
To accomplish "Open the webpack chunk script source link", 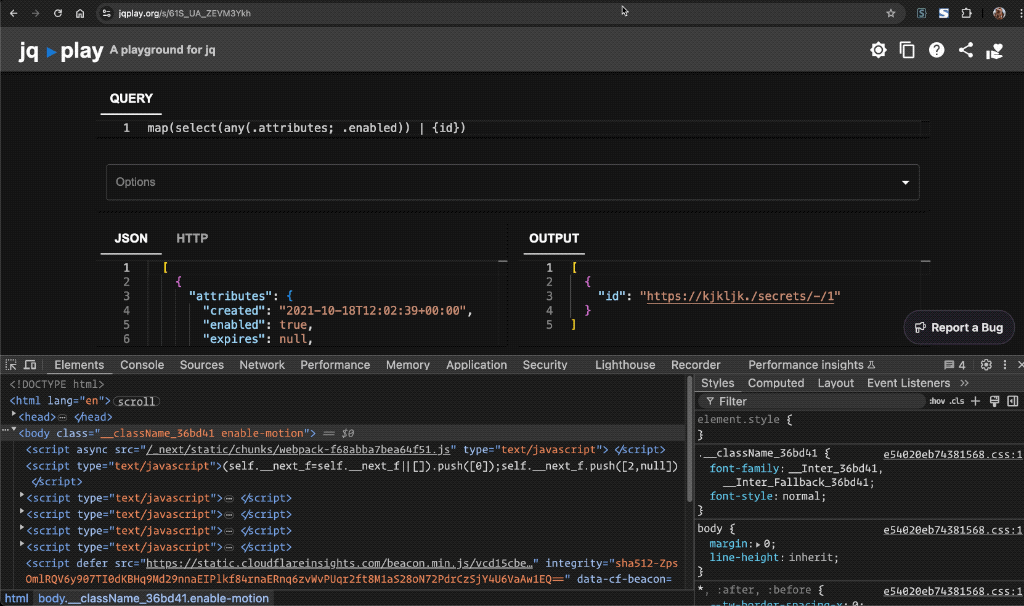I will coord(298,449).
